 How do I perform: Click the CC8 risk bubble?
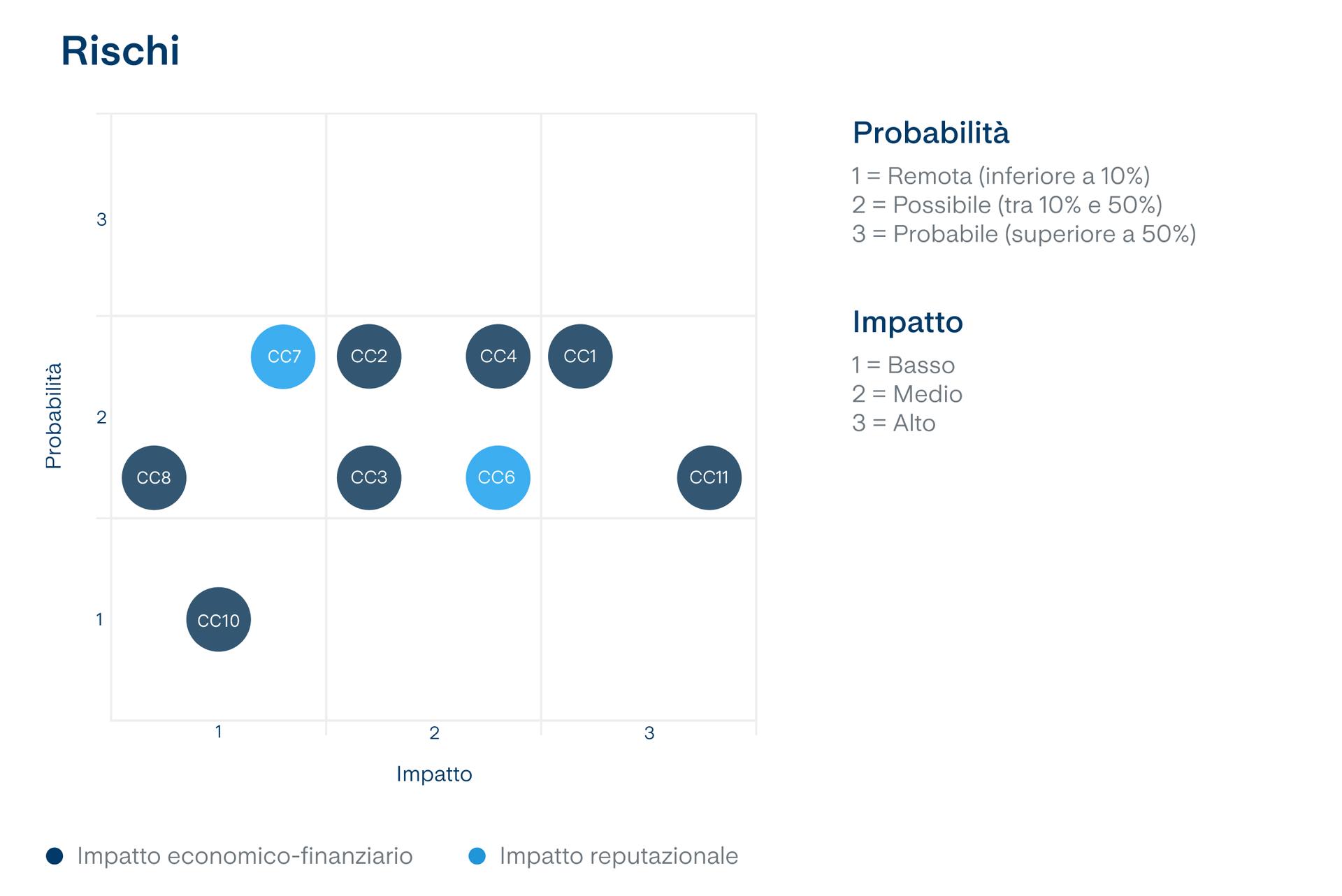154,478
